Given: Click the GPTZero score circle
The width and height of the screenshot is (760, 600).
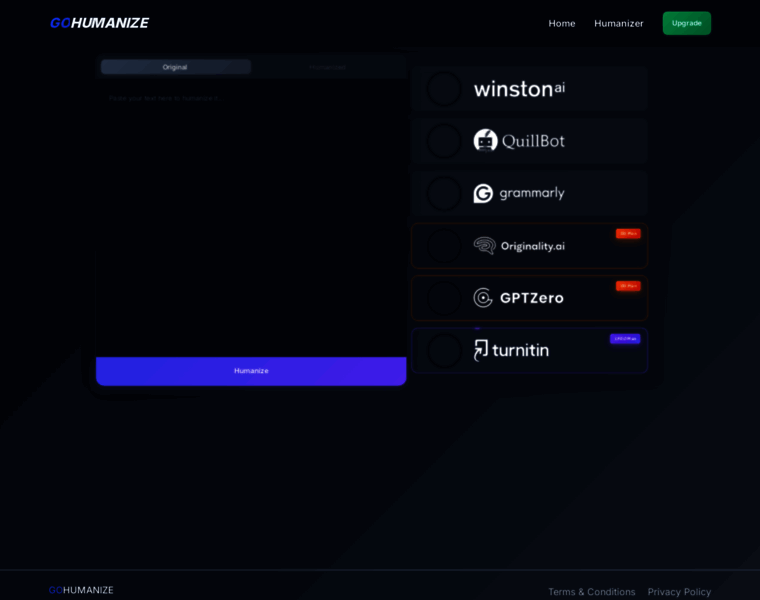Looking at the screenshot, I should coord(444,298).
